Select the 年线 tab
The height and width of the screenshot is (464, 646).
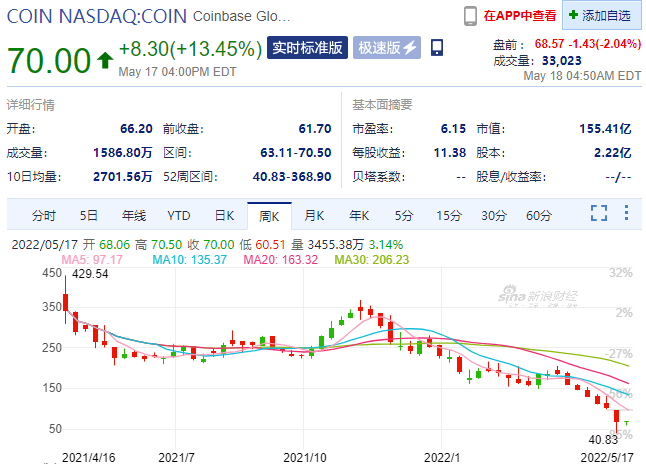pos(134,216)
